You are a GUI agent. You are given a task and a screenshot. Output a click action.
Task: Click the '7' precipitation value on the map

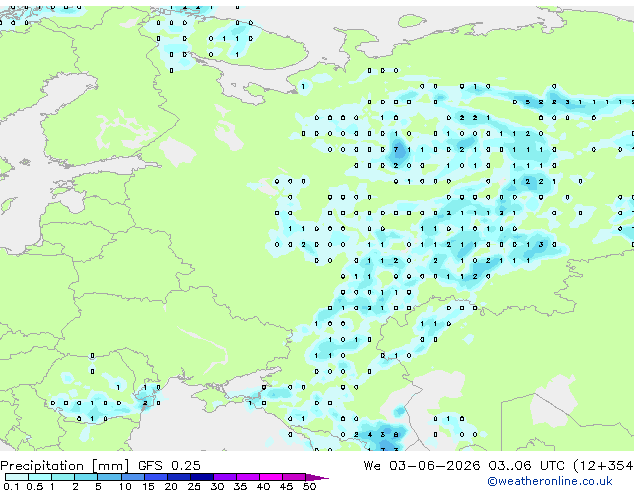(x=396, y=150)
